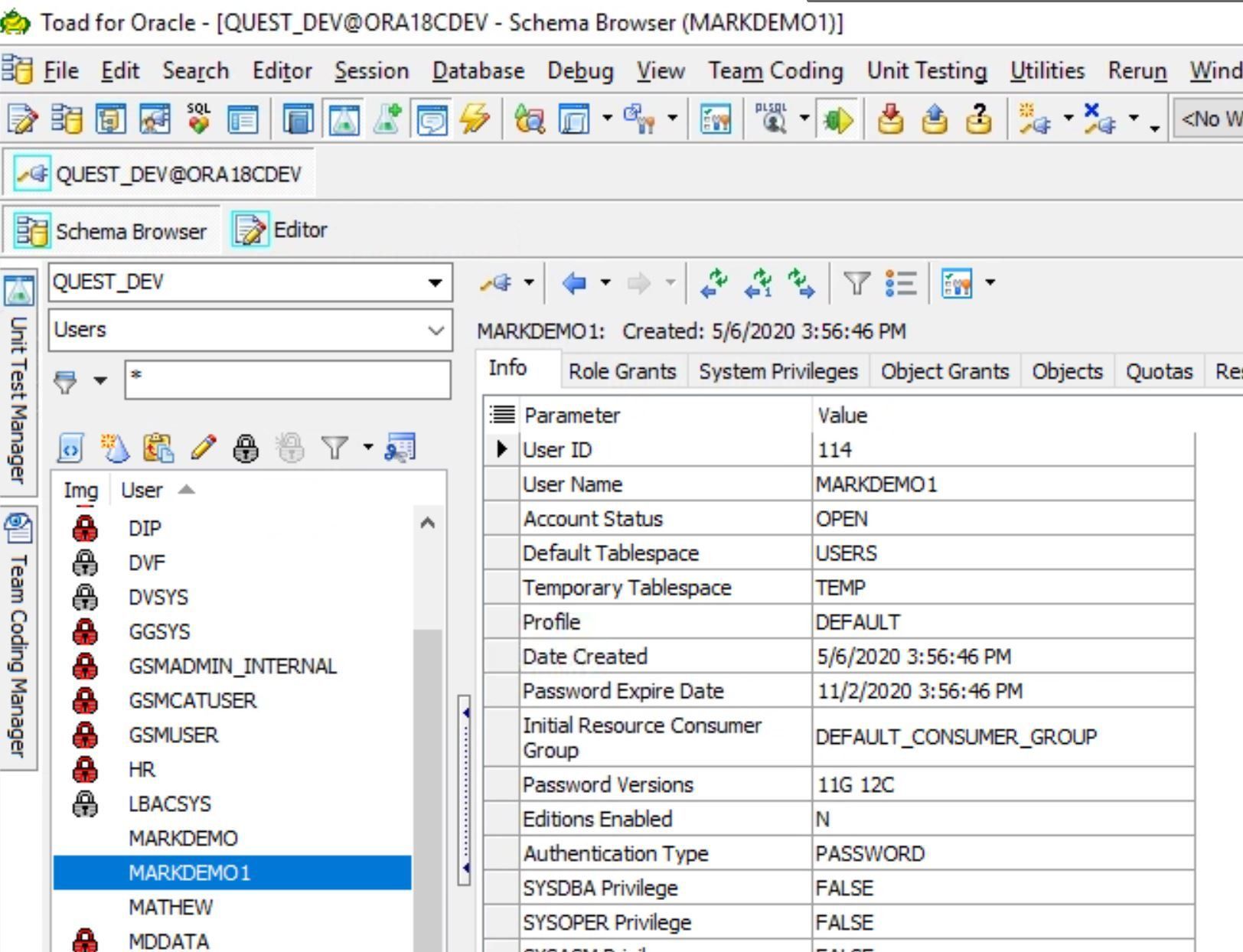This screenshot has height=952, width=1243.
Task: Click the Value column header
Action: [x=1003, y=415]
